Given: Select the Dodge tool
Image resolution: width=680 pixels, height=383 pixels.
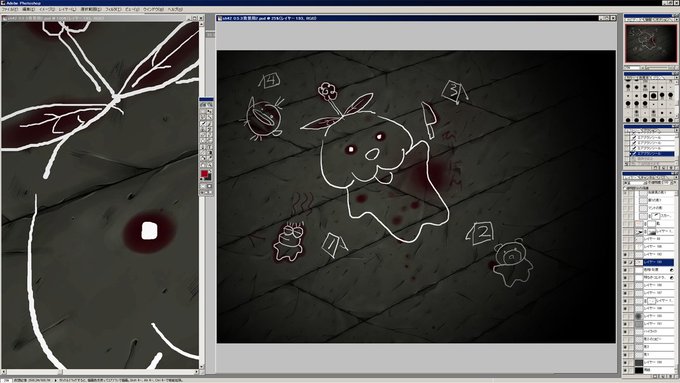Looking at the screenshot, I should tap(209, 141).
